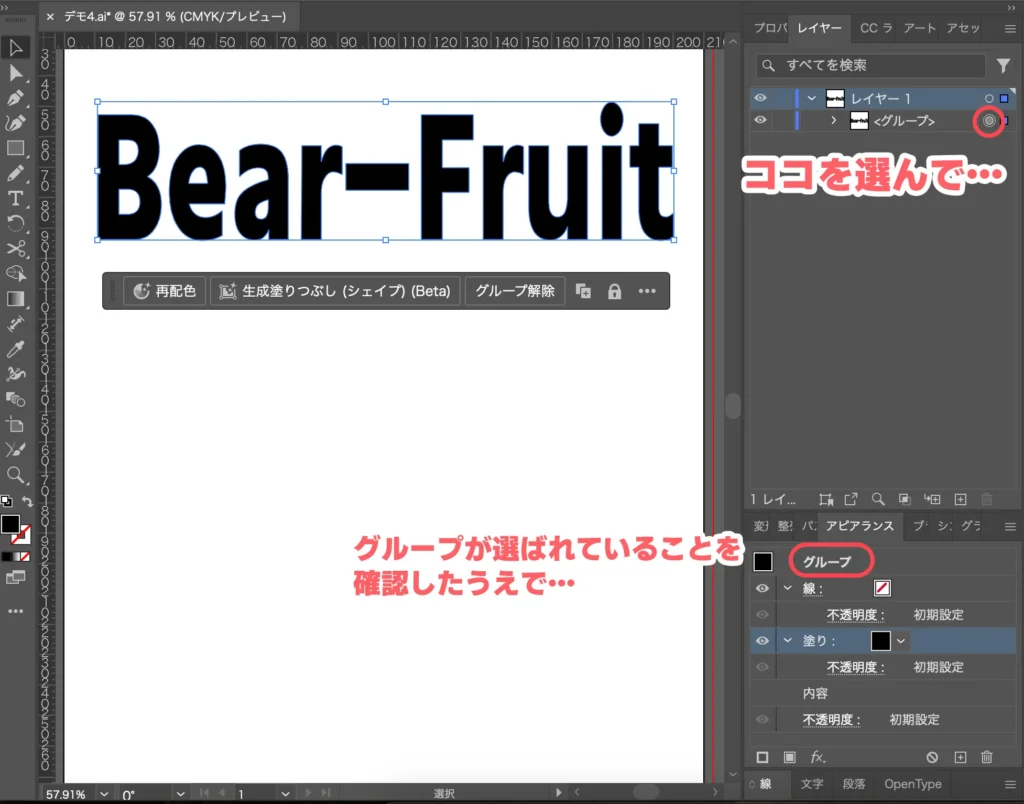The width and height of the screenshot is (1024, 804).
Task: Switch to the 段落 tab
Action: (x=853, y=784)
